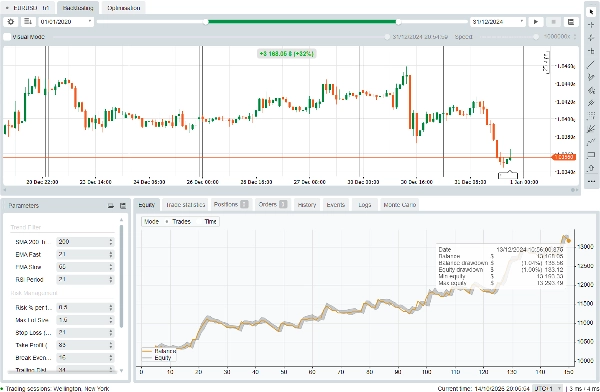Click the right handle of date range slider
Viewport: 600px width, 392px height.
tap(398, 22)
